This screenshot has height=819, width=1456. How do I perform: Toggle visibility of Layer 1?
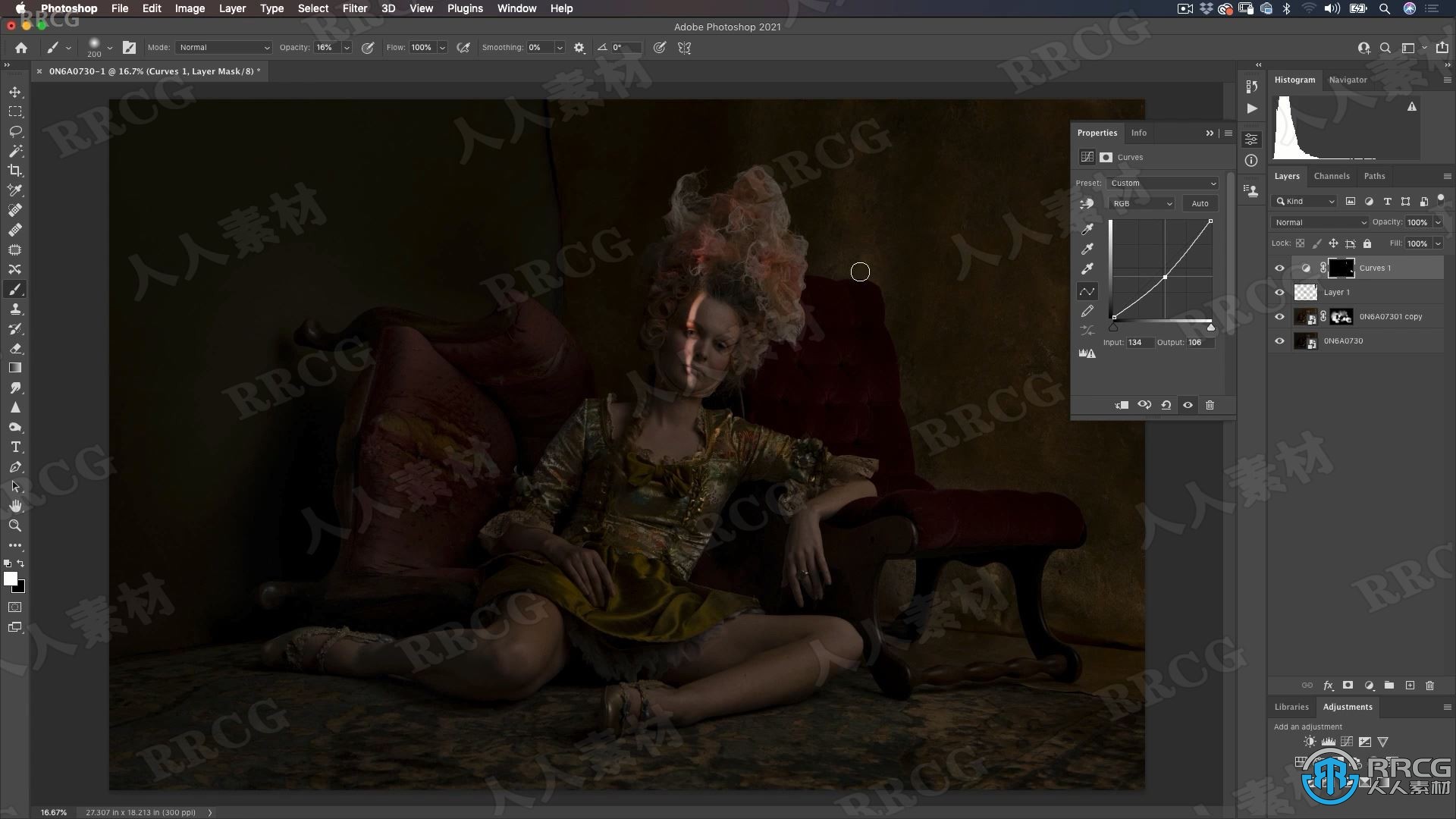[1280, 291]
